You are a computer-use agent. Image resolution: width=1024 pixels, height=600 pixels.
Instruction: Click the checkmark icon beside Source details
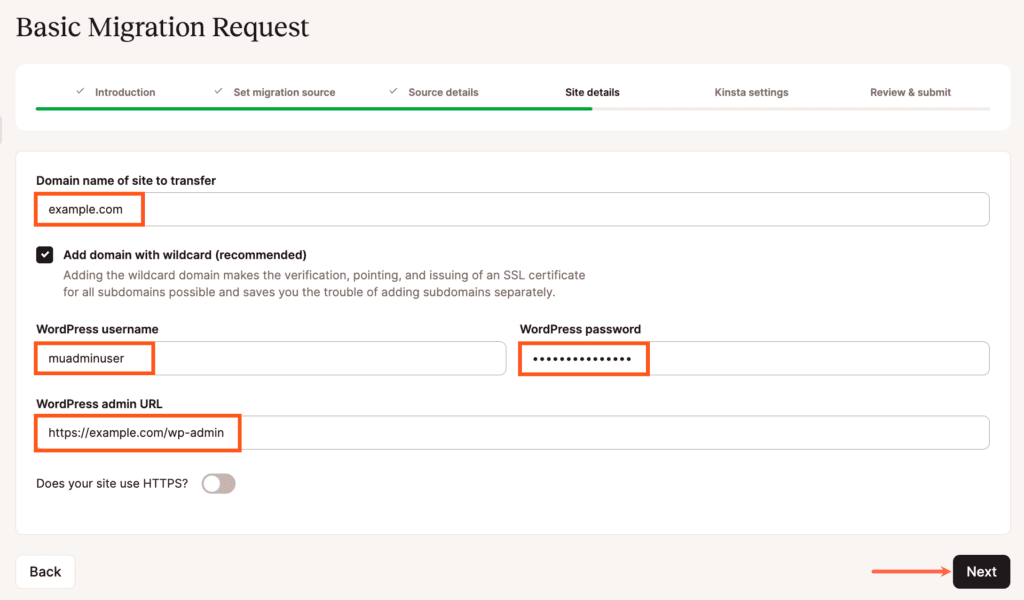[x=394, y=91]
